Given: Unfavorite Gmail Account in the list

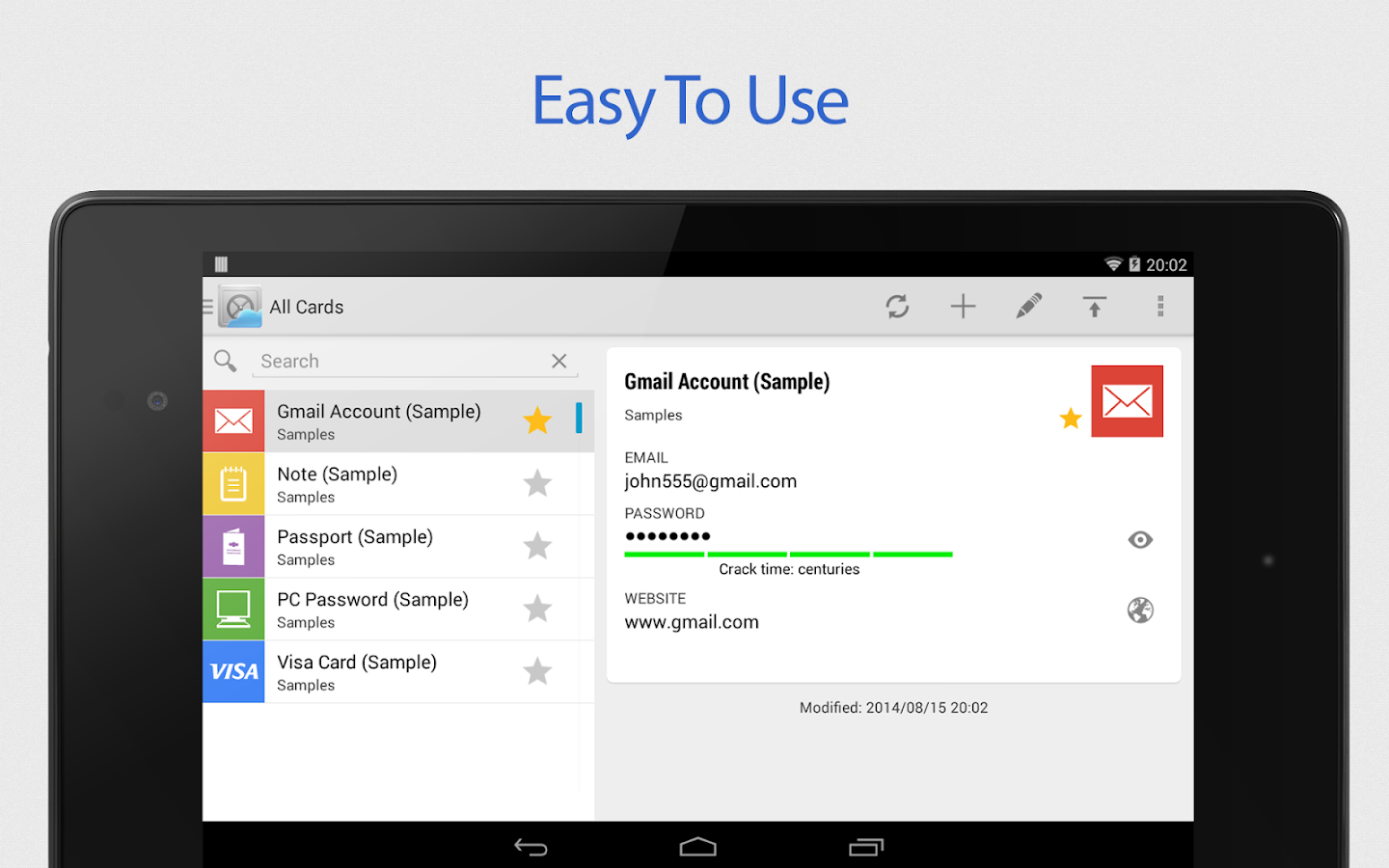Looking at the screenshot, I should [537, 420].
